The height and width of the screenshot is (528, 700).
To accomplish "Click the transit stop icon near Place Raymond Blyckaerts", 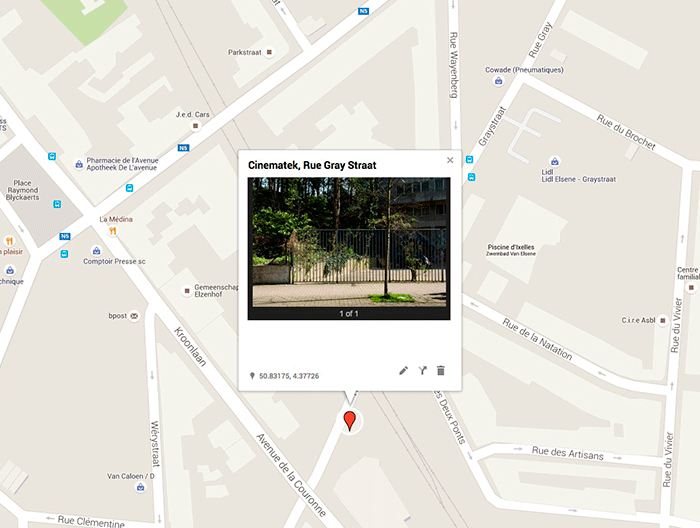I will [57, 204].
